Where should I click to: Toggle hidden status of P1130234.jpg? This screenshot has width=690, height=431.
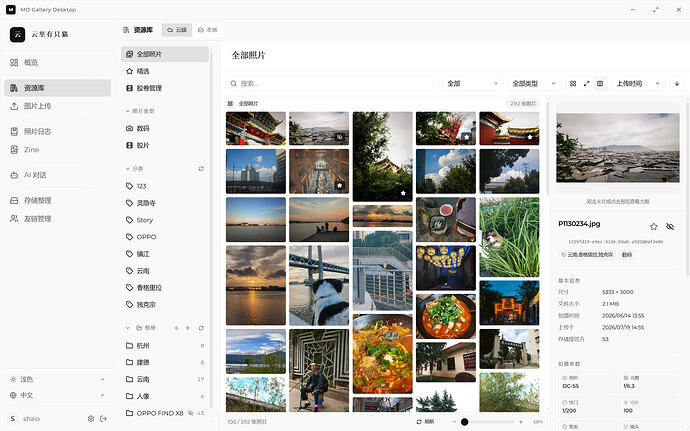pos(670,226)
